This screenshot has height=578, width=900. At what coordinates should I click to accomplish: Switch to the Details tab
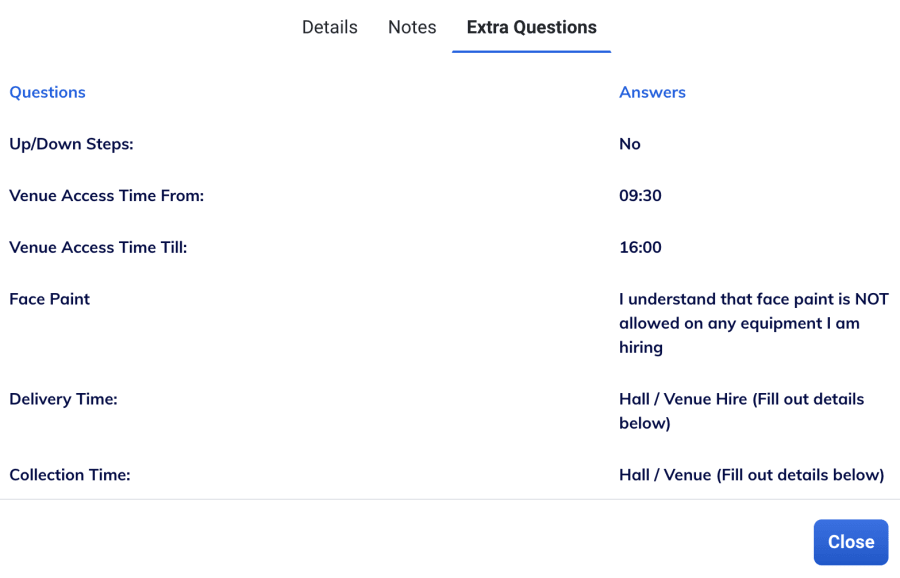click(x=329, y=27)
